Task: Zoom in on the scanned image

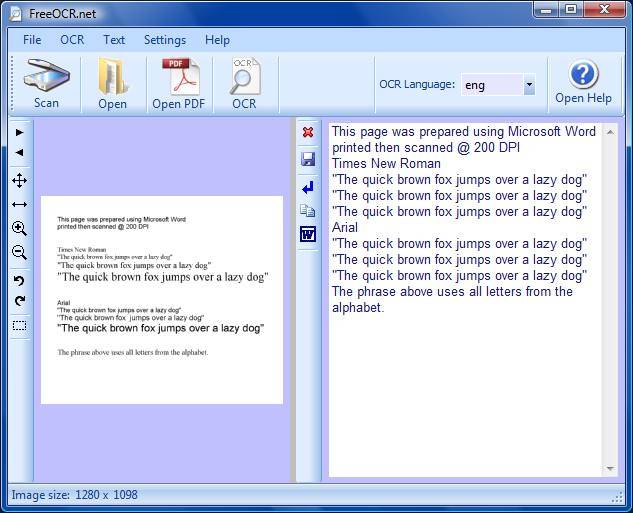Action: point(19,229)
